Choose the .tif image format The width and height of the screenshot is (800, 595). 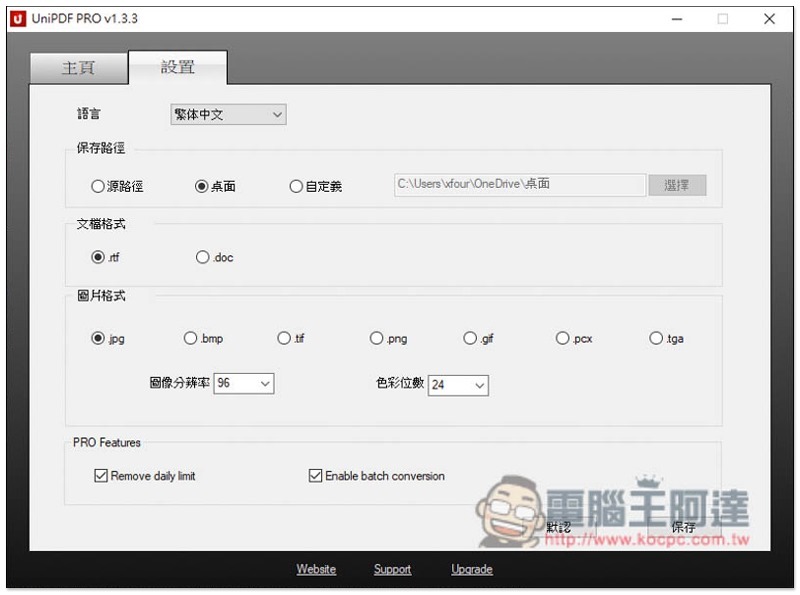click(291, 338)
